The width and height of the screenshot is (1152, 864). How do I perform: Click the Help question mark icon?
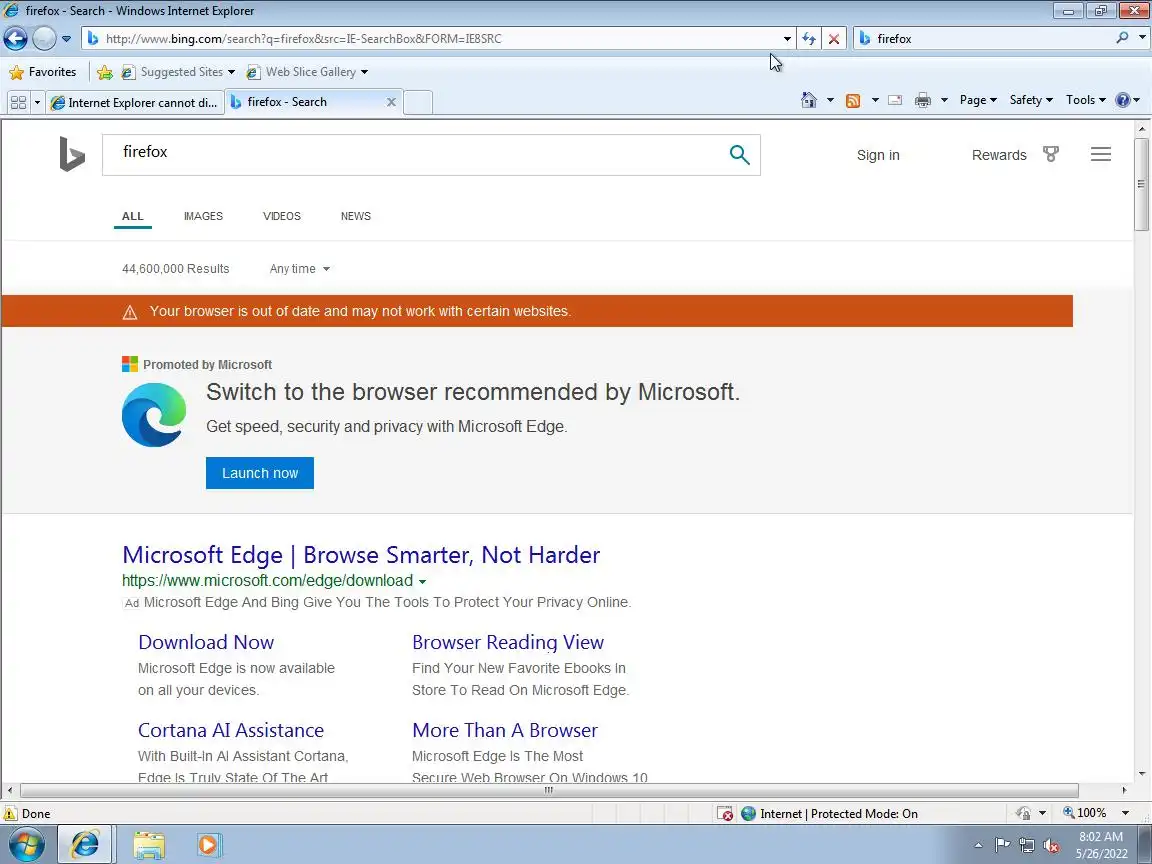tap(1123, 100)
